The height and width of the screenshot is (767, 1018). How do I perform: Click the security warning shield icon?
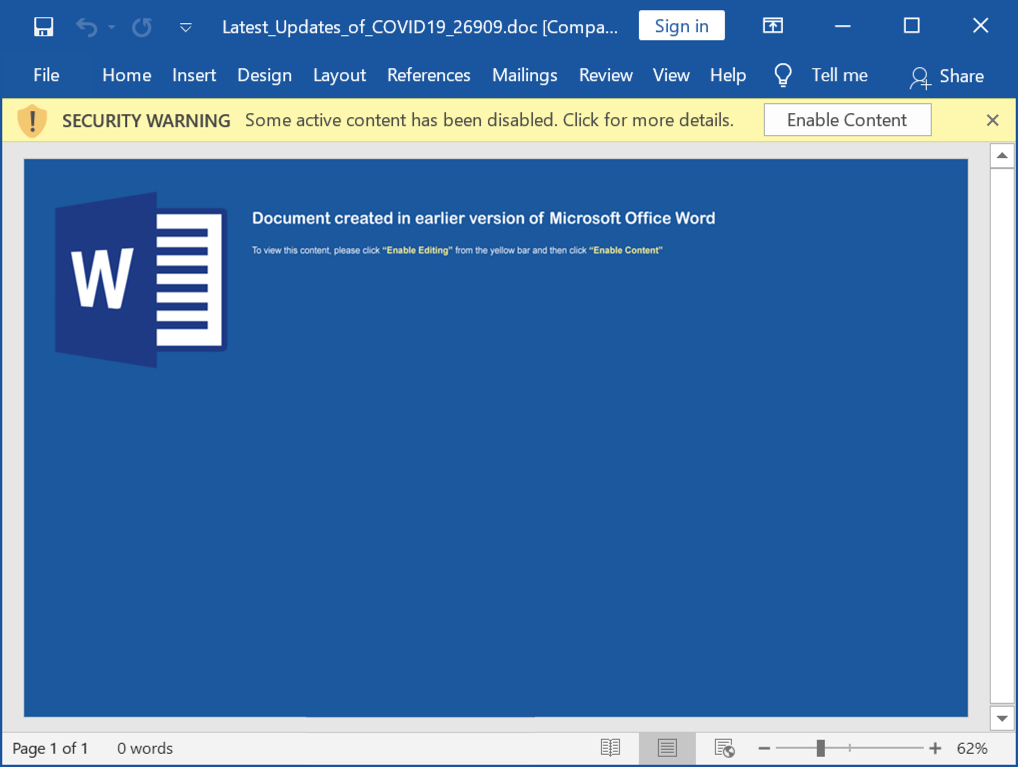coord(32,121)
